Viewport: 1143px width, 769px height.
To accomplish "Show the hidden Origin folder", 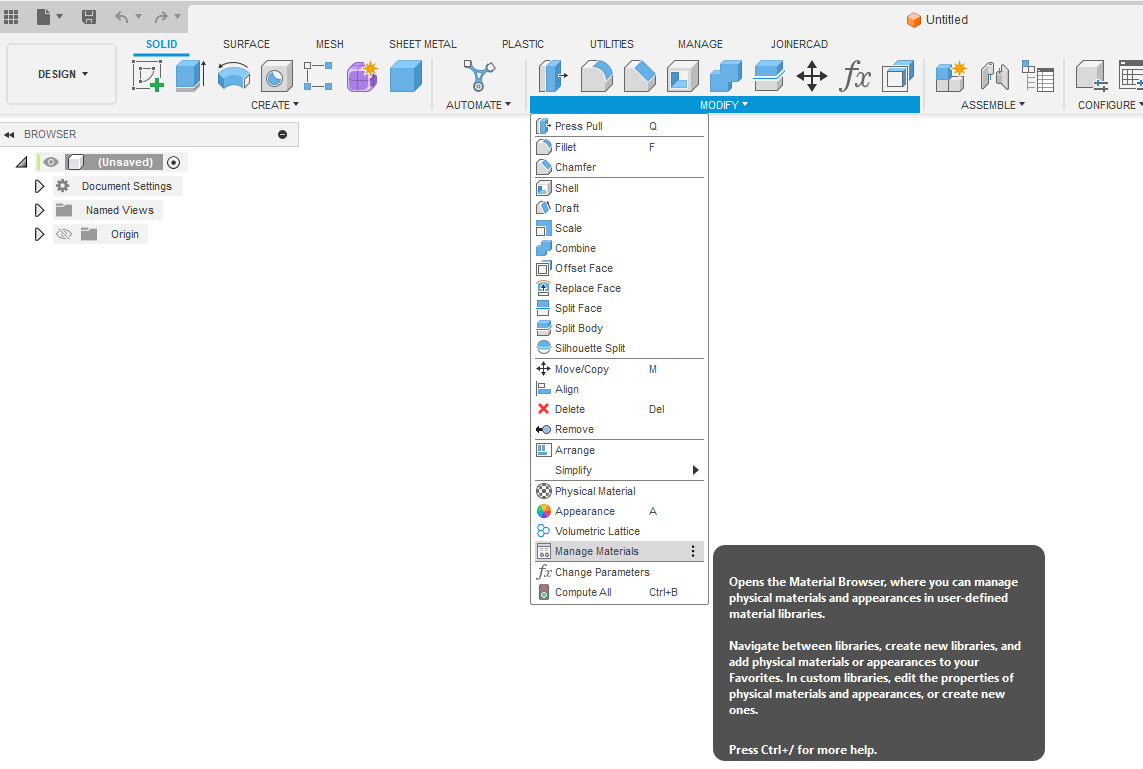I will [64, 234].
